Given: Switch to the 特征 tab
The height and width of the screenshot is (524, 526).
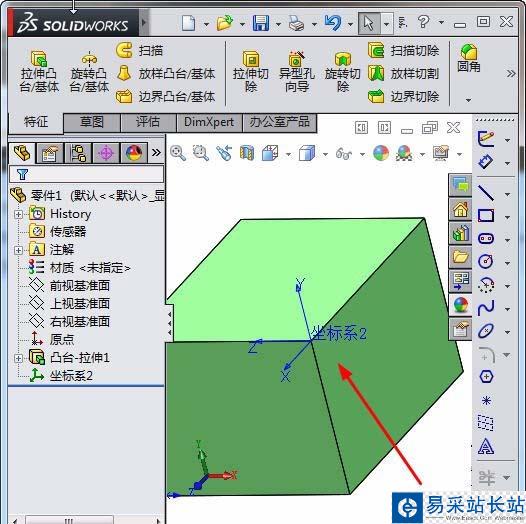Looking at the screenshot, I should click(x=36, y=122).
